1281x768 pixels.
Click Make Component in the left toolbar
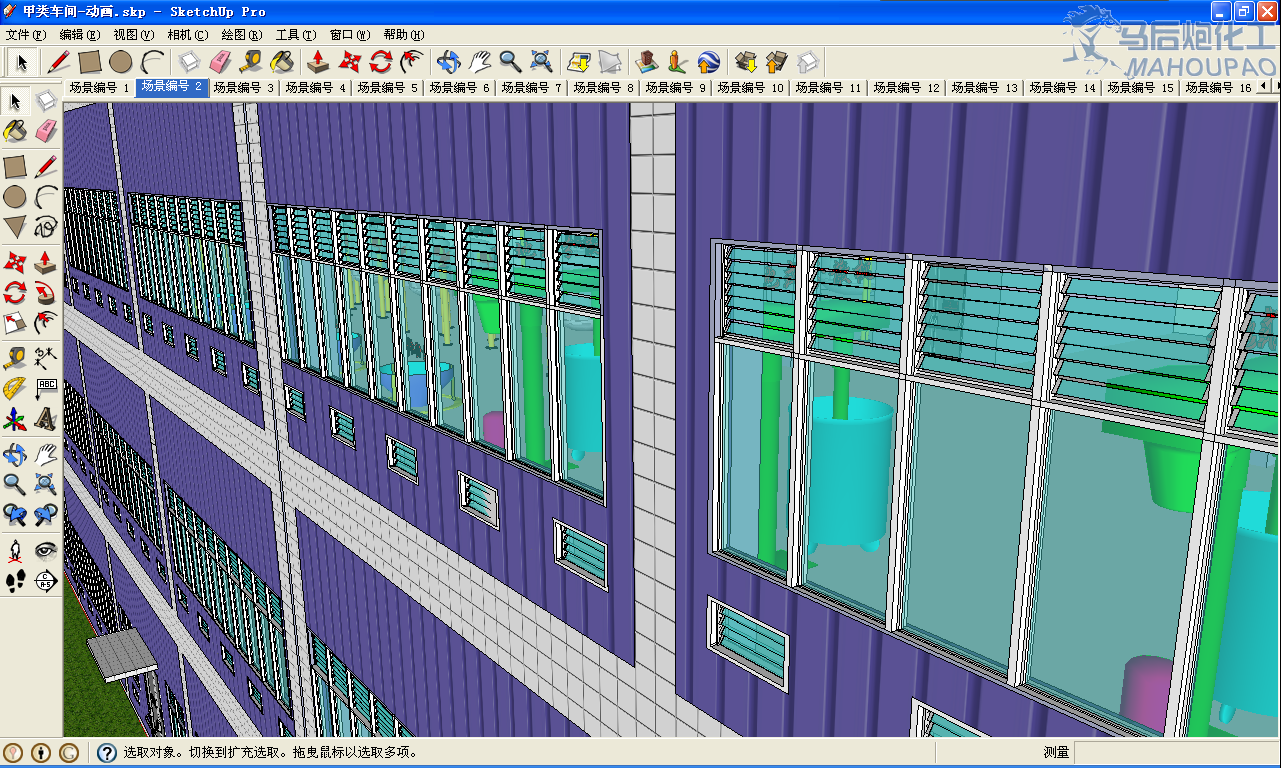click(x=45, y=100)
